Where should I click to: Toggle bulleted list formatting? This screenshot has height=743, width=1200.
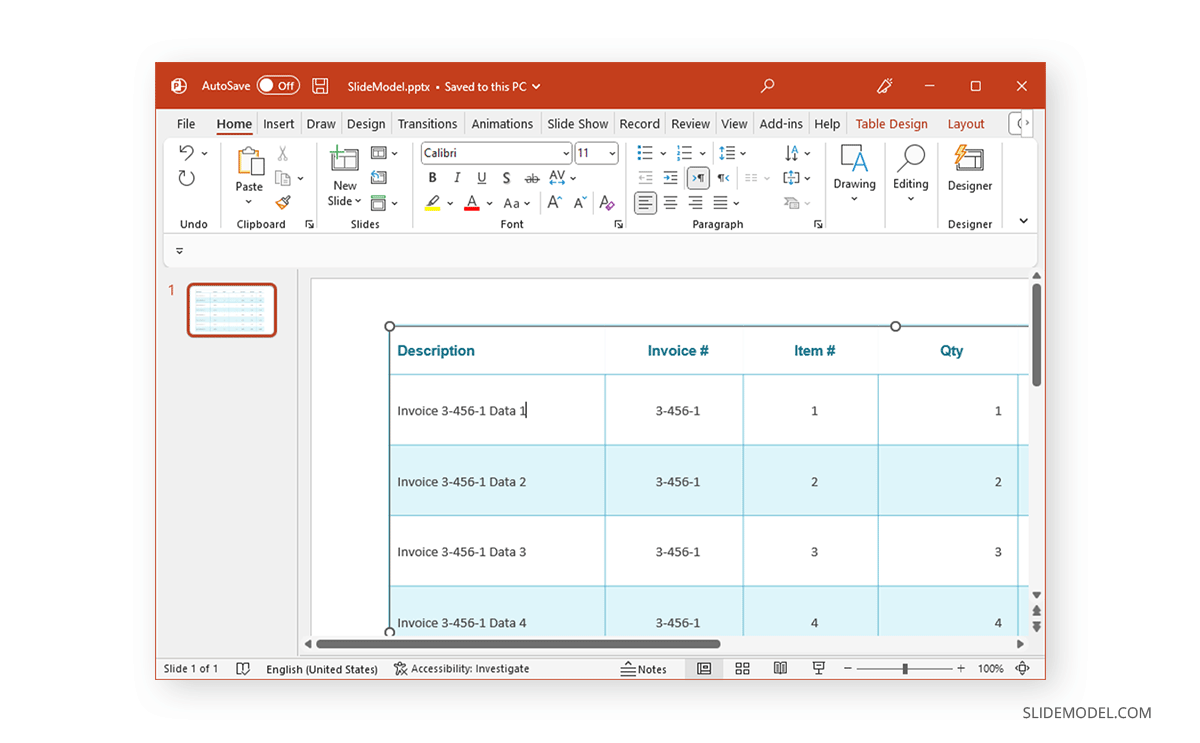[645, 152]
